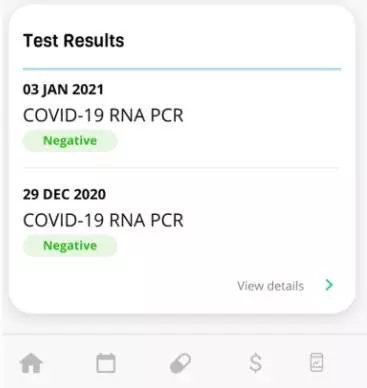Image resolution: width=367 pixels, height=388 pixels.
Task: Click the green chevron beside View details
Action: click(x=329, y=285)
